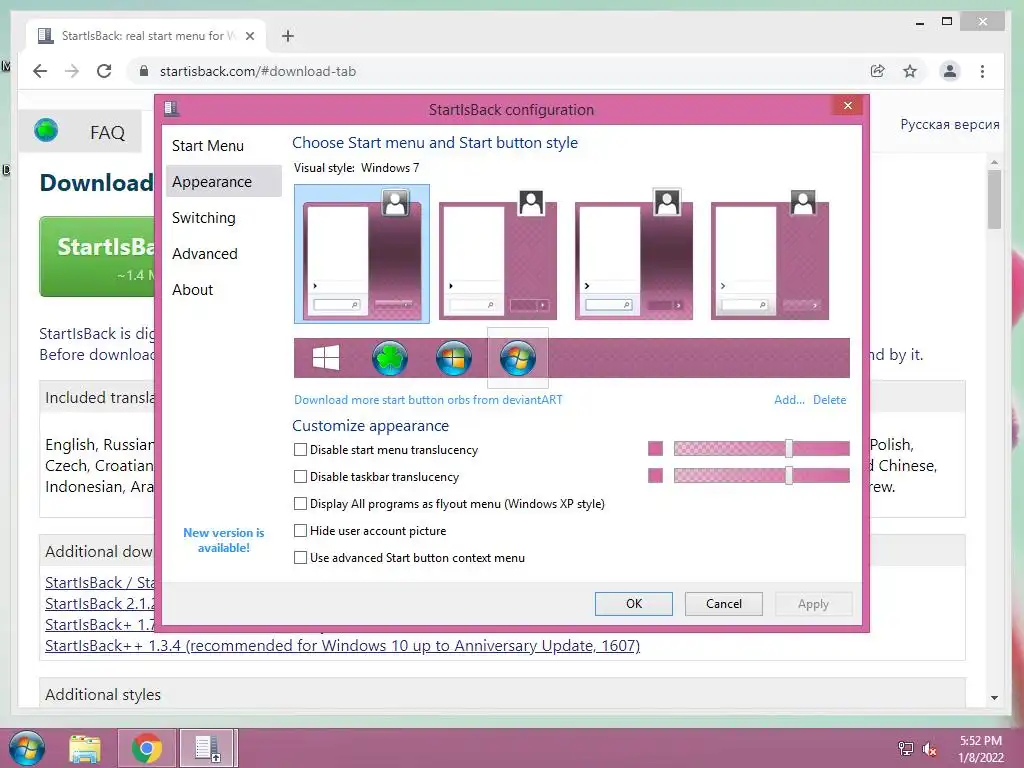The width and height of the screenshot is (1024, 768).
Task: Open the taskbar color swatch
Action: pyautogui.click(x=655, y=475)
